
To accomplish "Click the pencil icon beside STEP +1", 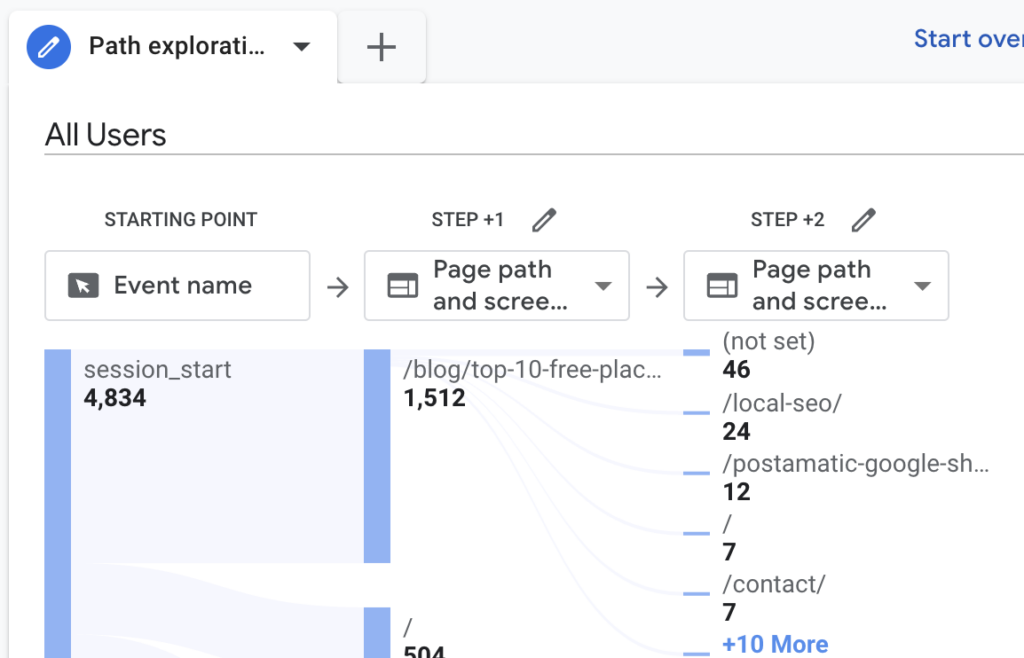I will coord(543,219).
